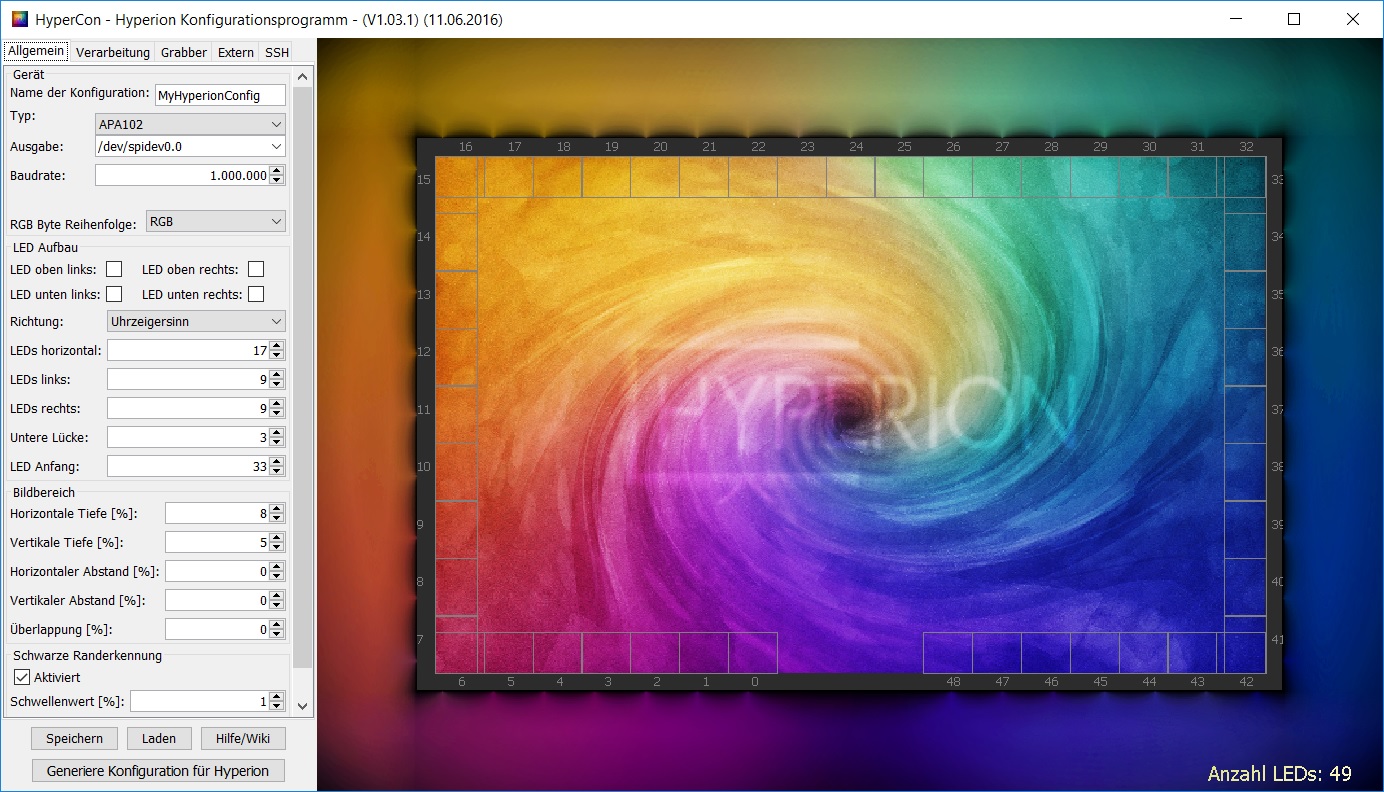This screenshot has height=792, width=1384.
Task: Switch to the Verarbeitung tab
Action: tap(113, 52)
